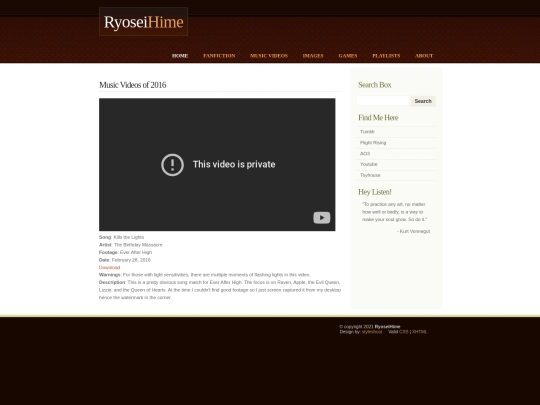Open the About page

(424, 56)
